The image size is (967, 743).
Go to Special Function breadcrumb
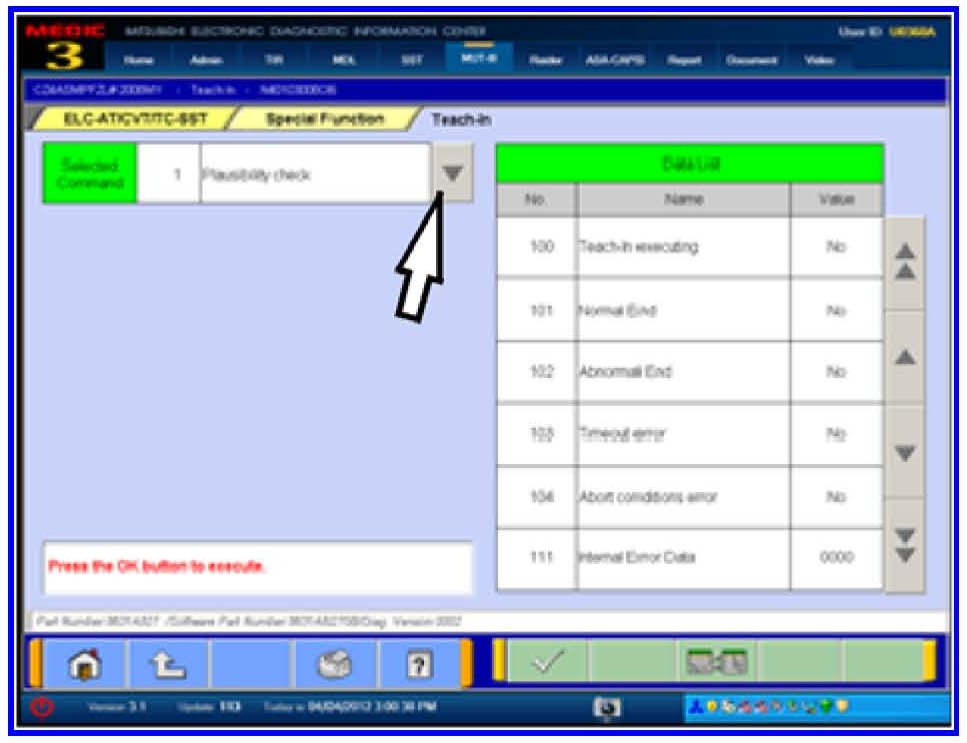324,119
